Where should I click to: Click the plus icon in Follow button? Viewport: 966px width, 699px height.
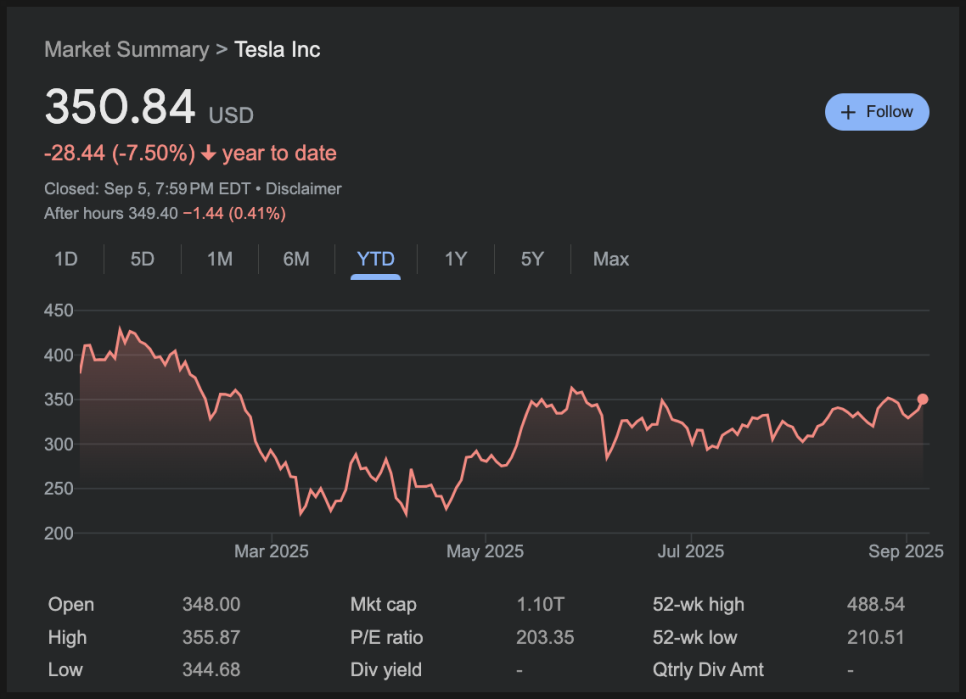click(x=848, y=112)
